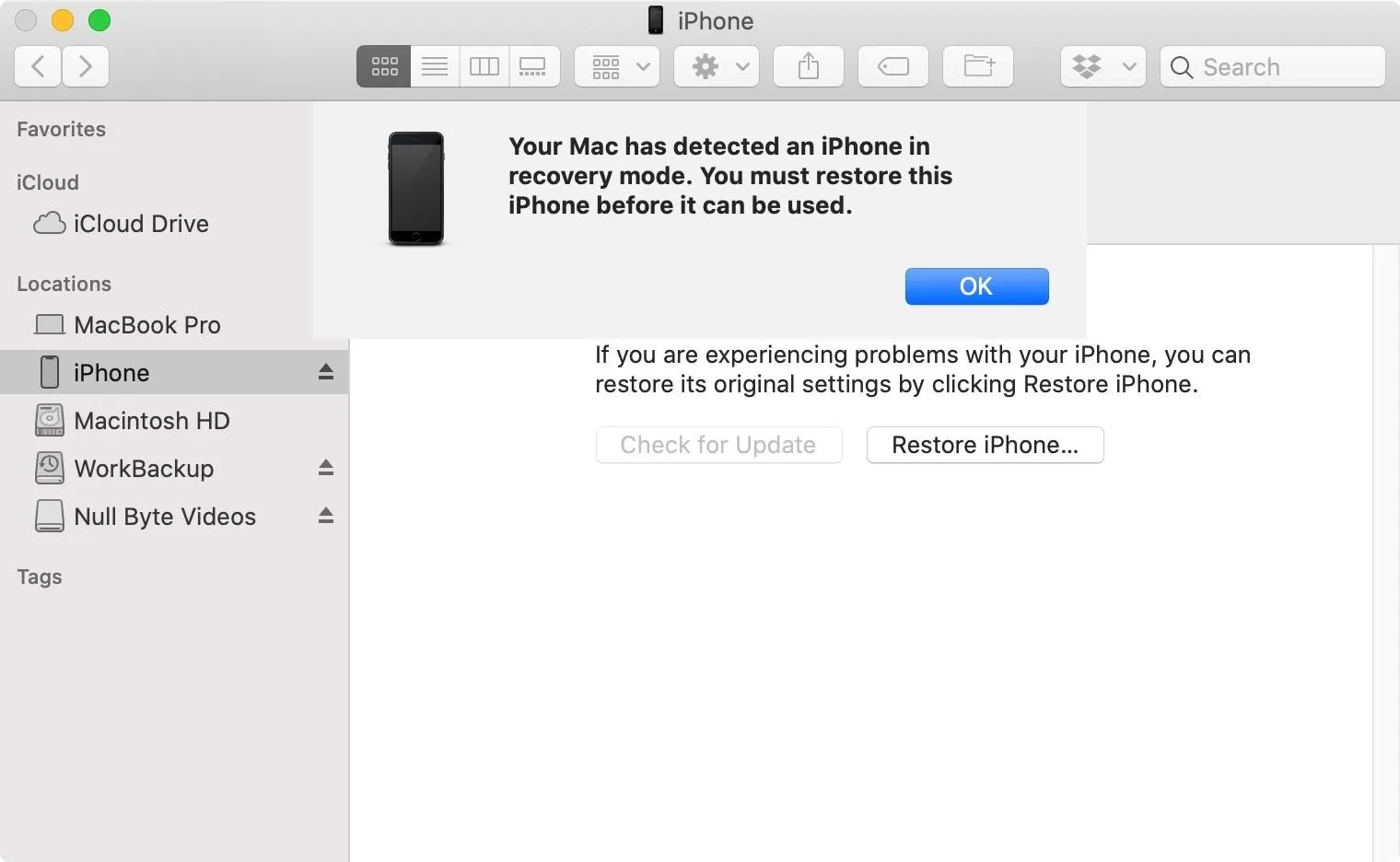Screen dimensions: 1400x862
Task: Switch to list view
Action: tap(435, 66)
